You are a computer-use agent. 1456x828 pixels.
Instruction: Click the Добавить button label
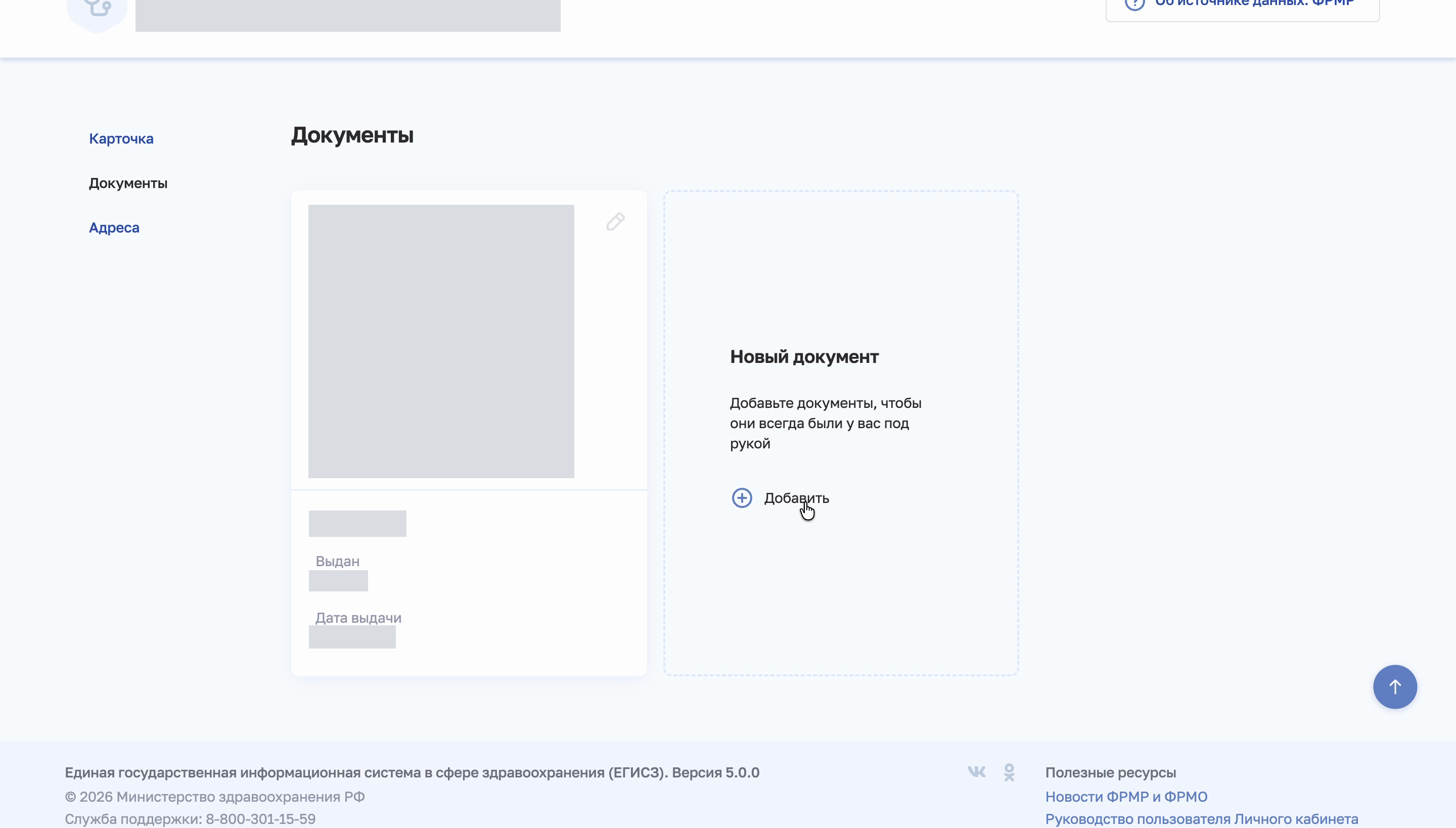pyautogui.click(x=796, y=498)
